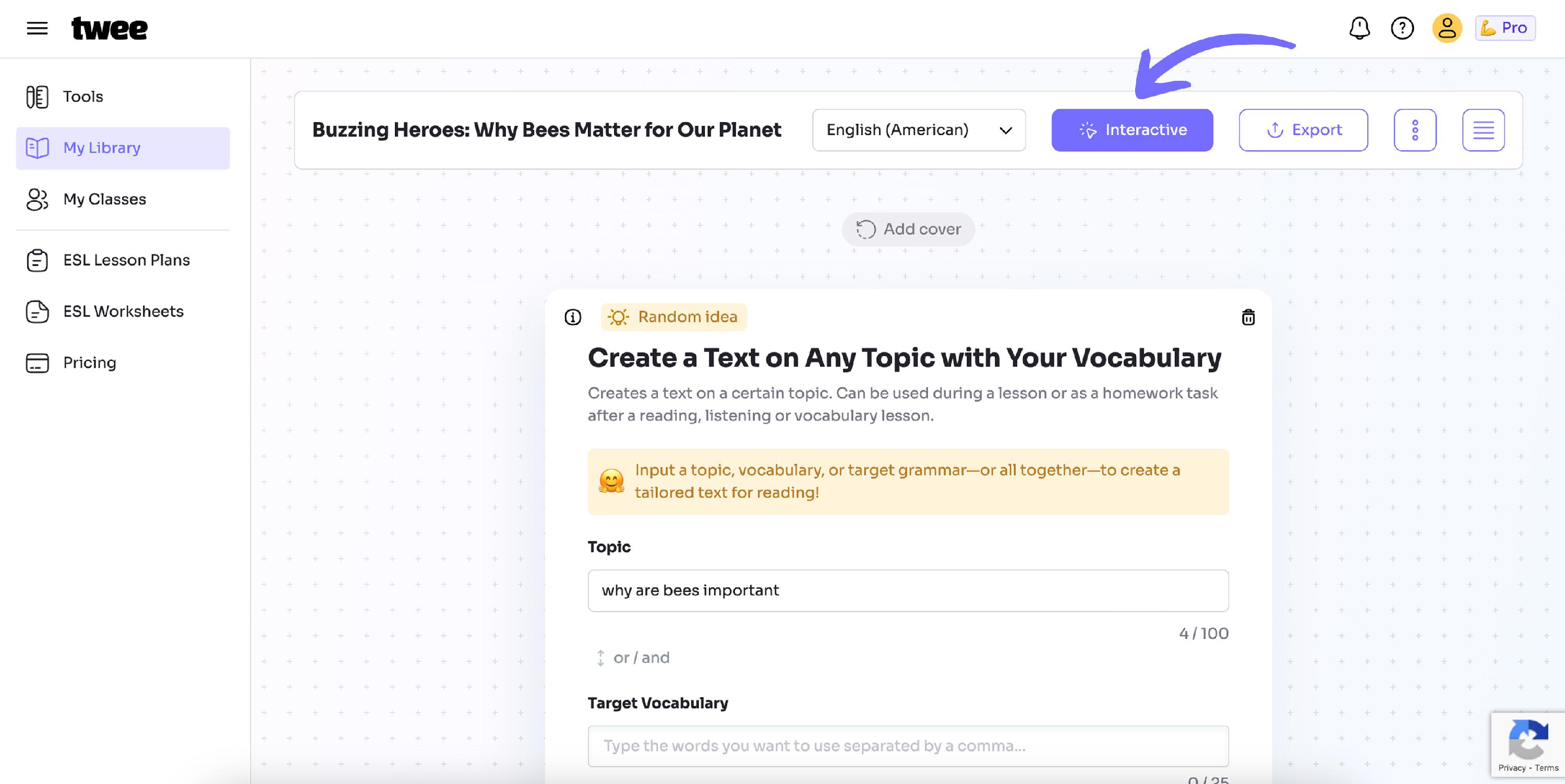This screenshot has width=1565, height=784.
Task: Click the Random idea button
Action: 673,317
